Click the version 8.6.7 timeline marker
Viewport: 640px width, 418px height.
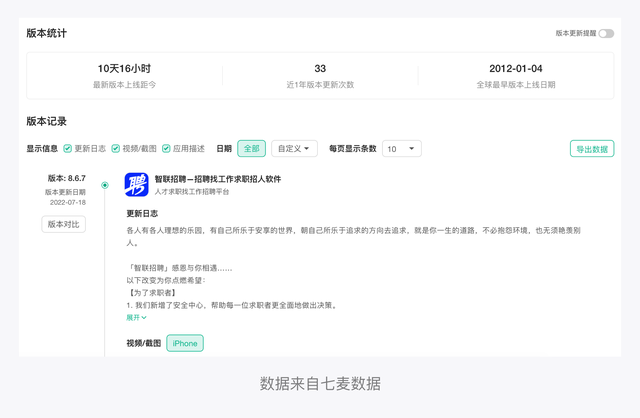[105, 185]
